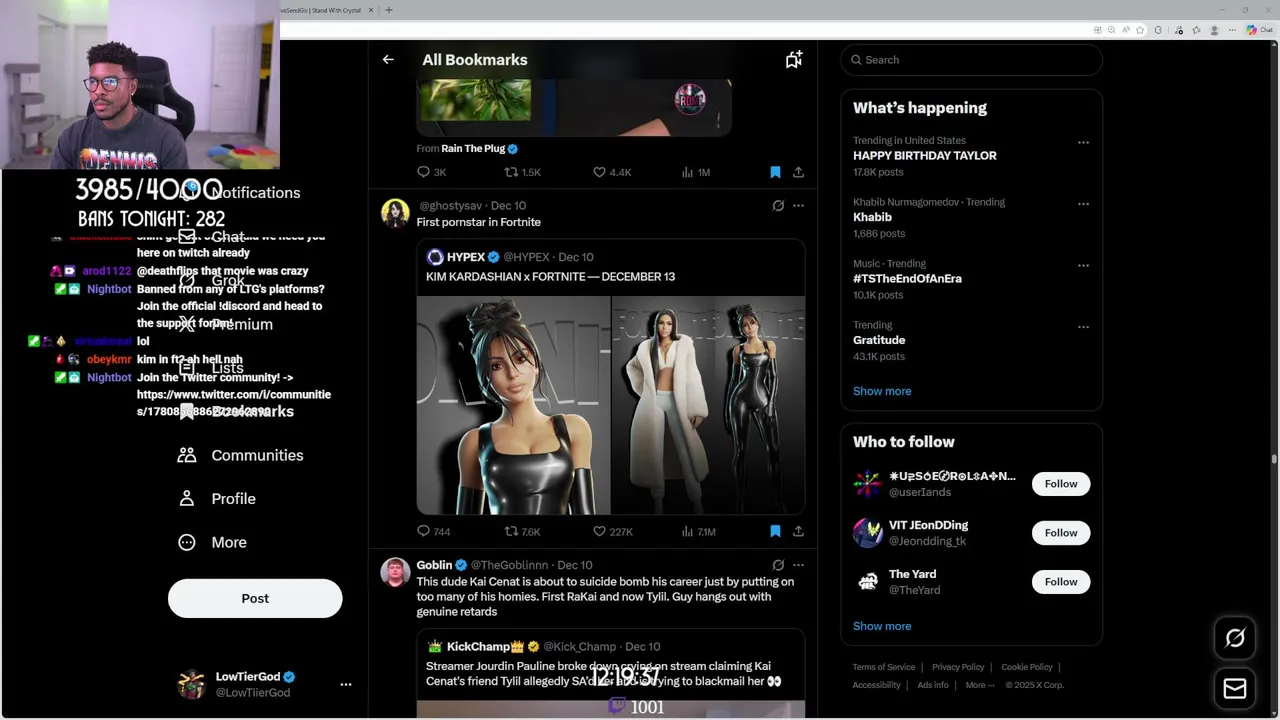The width and height of the screenshot is (1280, 720).
Task: Open the KickChamp quoted post header
Action: click(543, 646)
